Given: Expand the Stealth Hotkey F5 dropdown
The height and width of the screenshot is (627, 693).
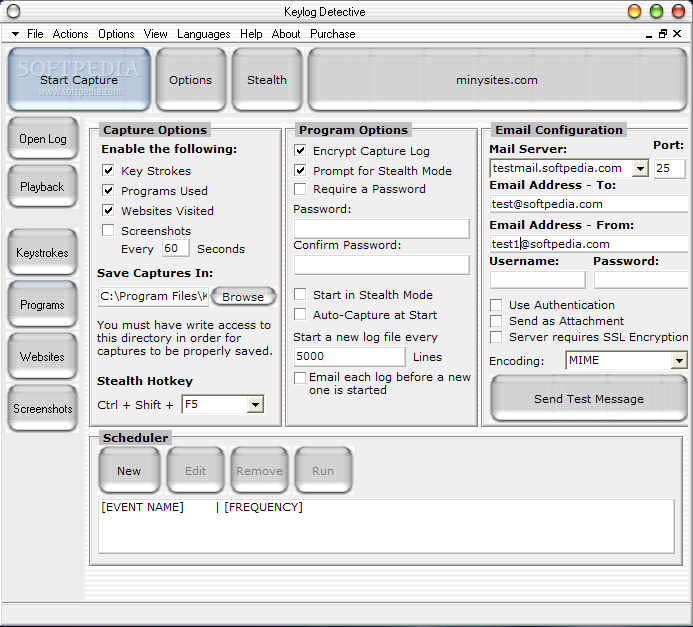Looking at the screenshot, I should click(x=255, y=404).
